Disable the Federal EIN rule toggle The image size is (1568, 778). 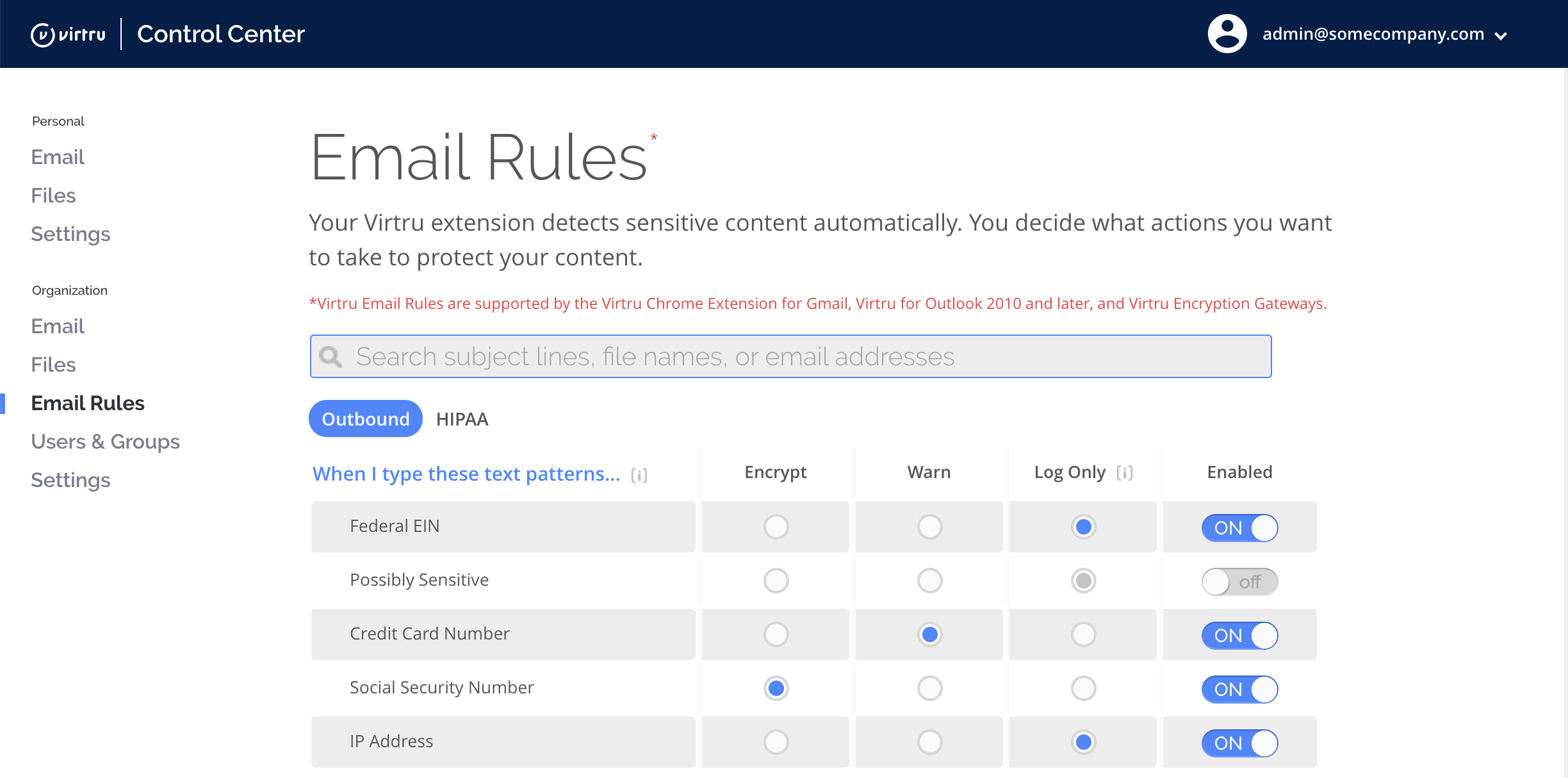[x=1239, y=528]
